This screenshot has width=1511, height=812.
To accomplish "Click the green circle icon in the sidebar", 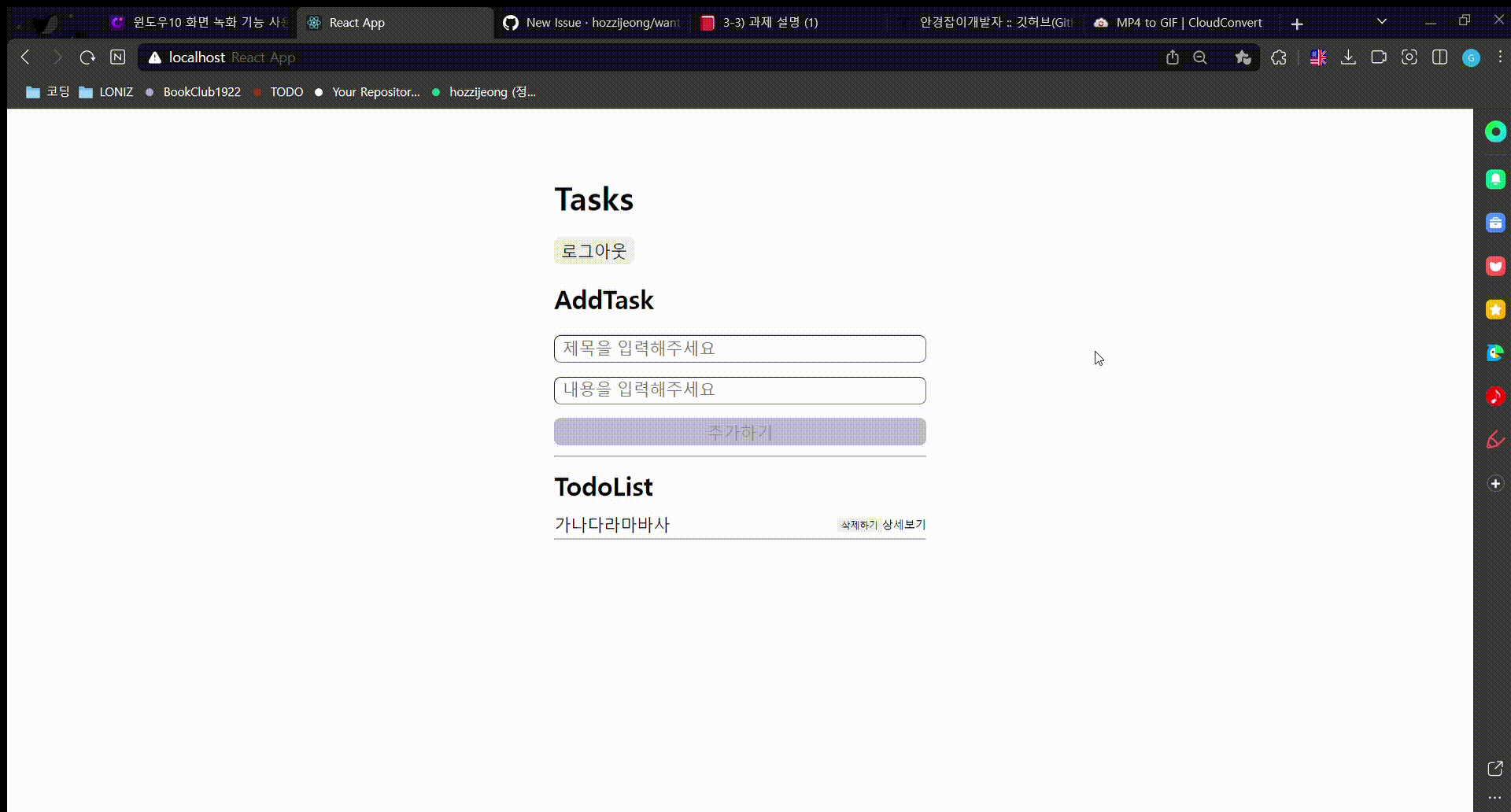I will 1495,131.
